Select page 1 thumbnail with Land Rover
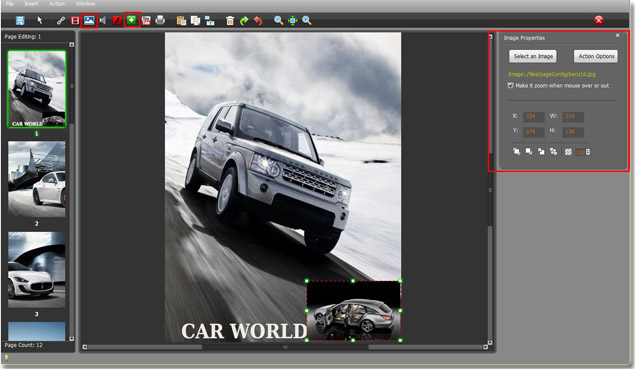 point(36,89)
